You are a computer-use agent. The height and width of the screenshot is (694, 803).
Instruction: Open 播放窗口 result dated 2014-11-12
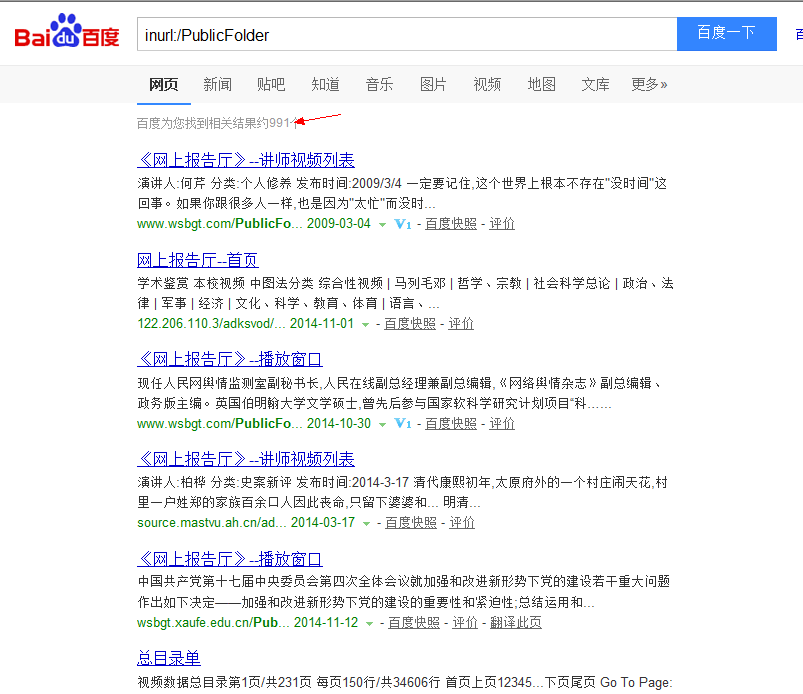coord(230,559)
